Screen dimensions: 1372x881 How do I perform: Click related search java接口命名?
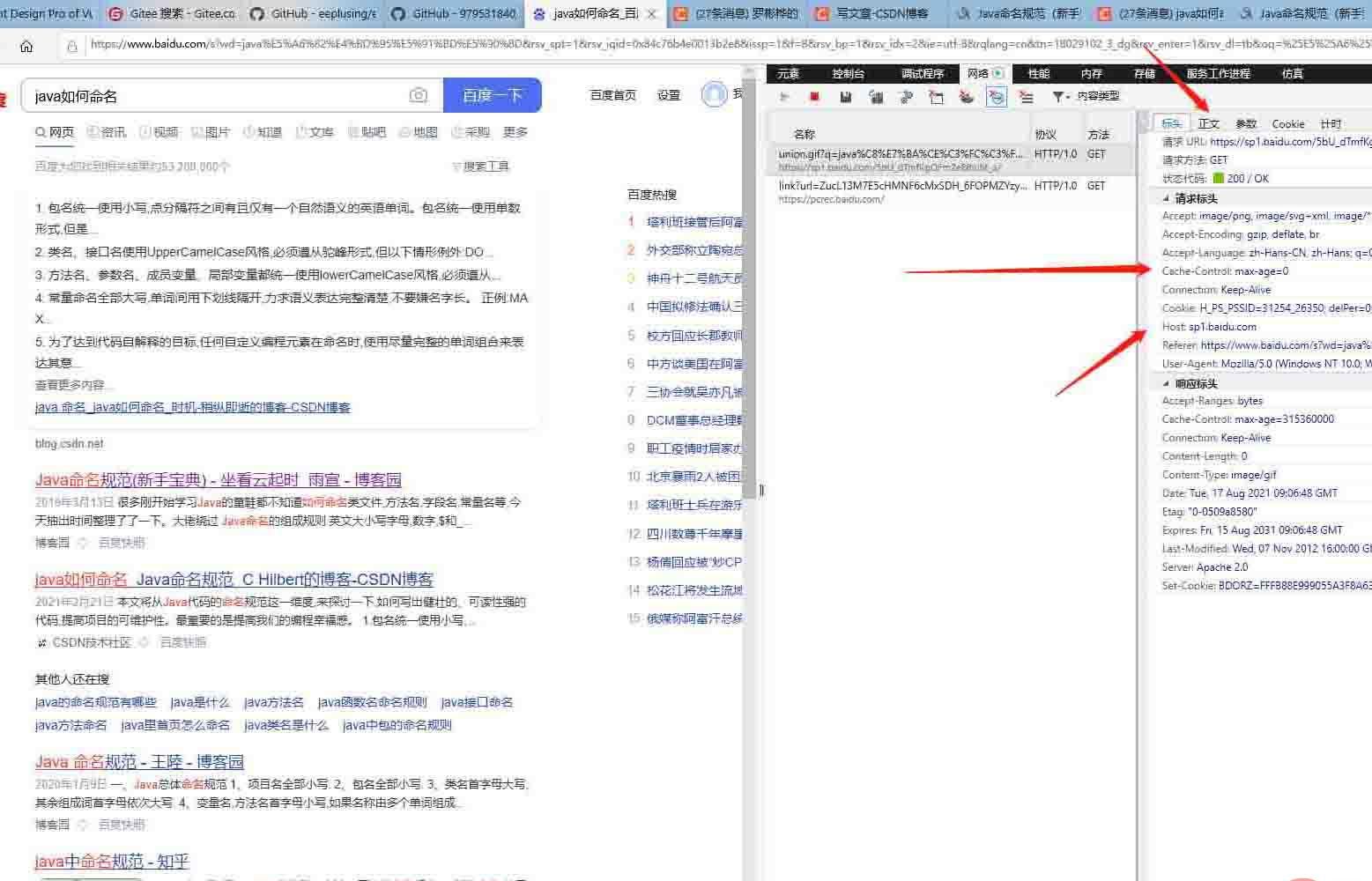477,702
